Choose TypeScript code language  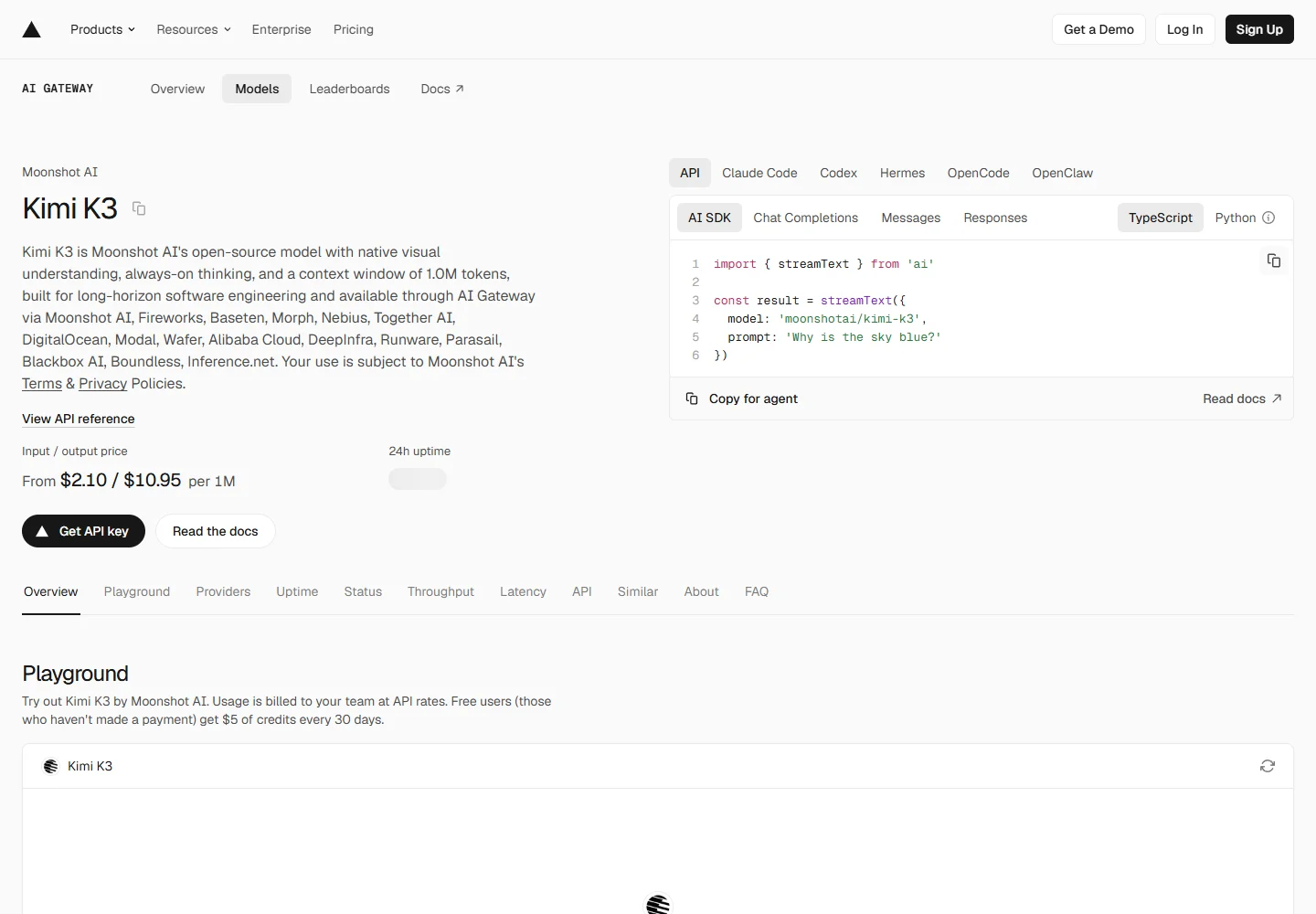tap(1160, 218)
